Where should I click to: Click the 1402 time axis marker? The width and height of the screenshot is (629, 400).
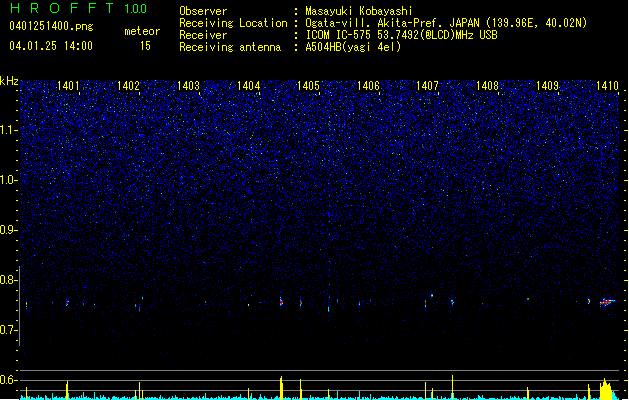tap(128, 86)
